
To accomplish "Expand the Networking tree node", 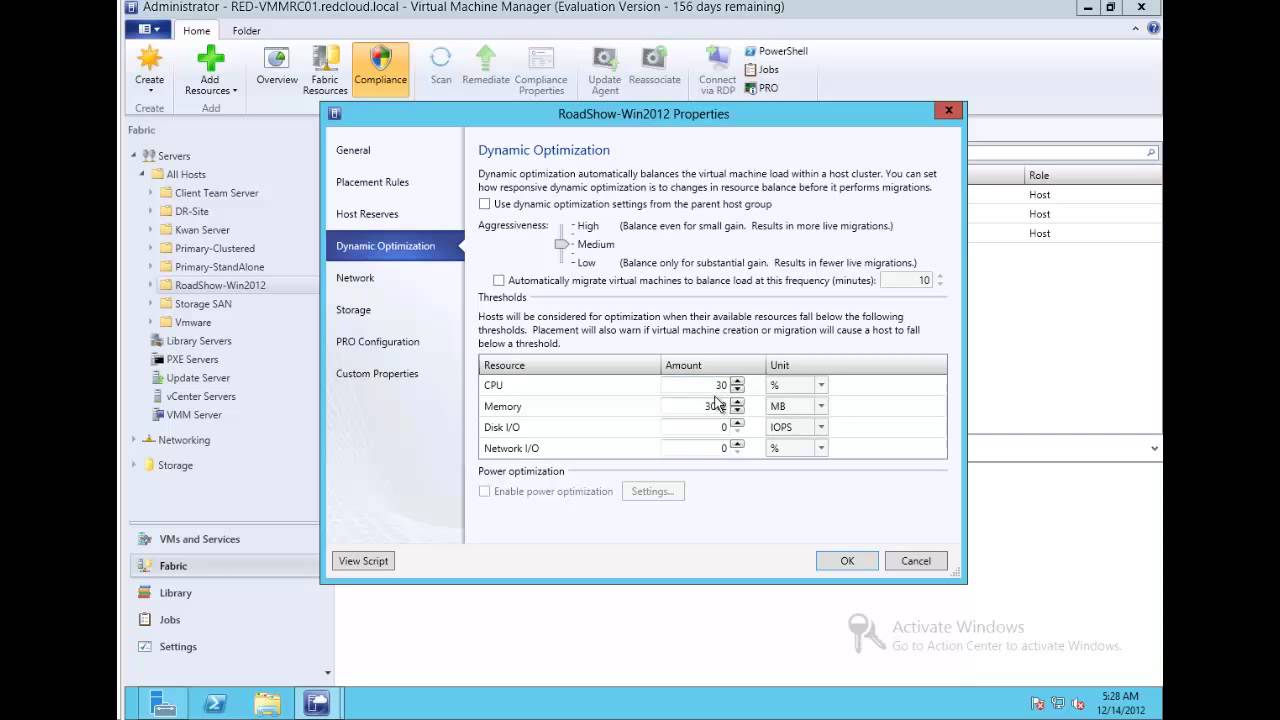I will 134,440.
